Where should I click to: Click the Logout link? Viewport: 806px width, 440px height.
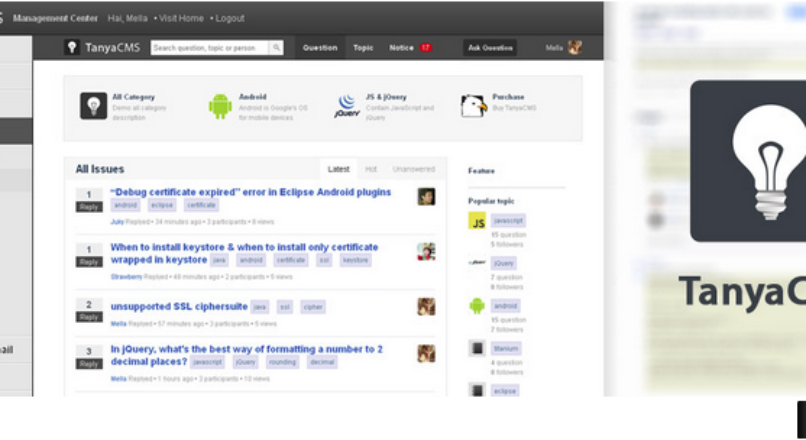click(230, 19)
